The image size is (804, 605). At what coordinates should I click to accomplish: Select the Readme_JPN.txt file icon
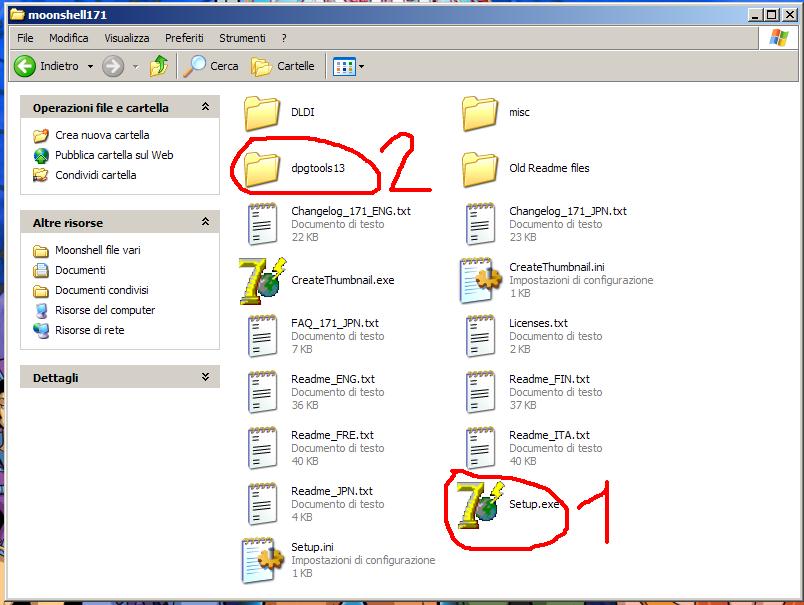click(x=262, y=505)
